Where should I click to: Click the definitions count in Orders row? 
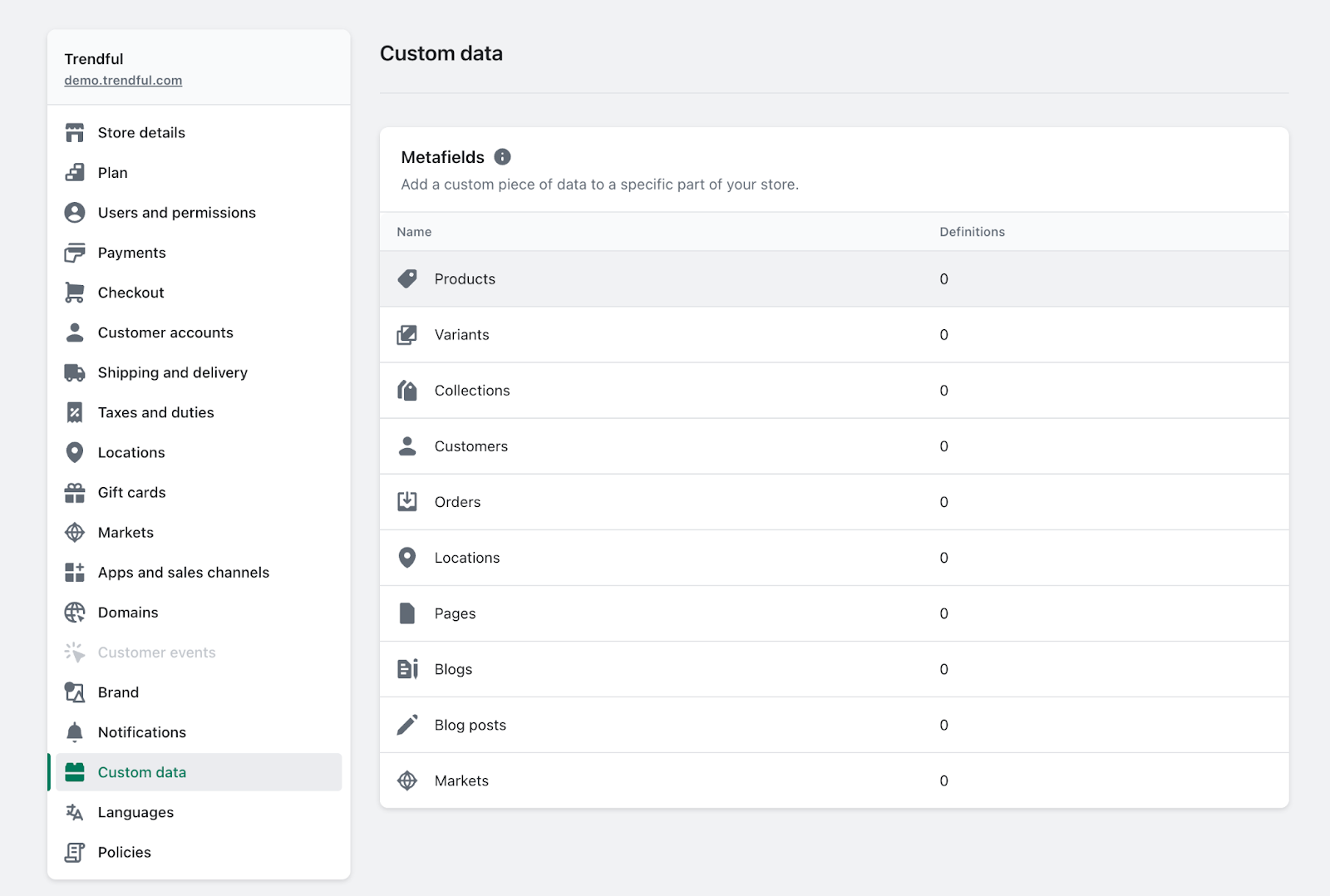(x=943, y=502)
